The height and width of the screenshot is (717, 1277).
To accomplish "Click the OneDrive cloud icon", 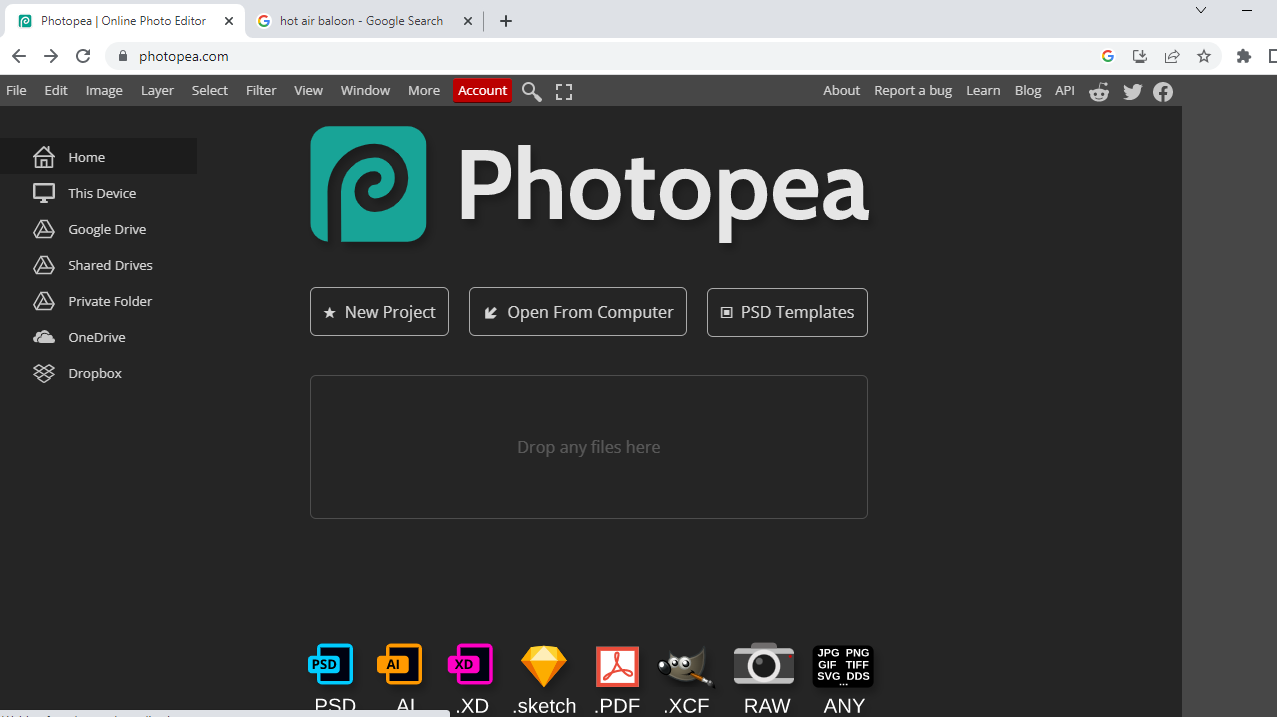I will [43, 337].
